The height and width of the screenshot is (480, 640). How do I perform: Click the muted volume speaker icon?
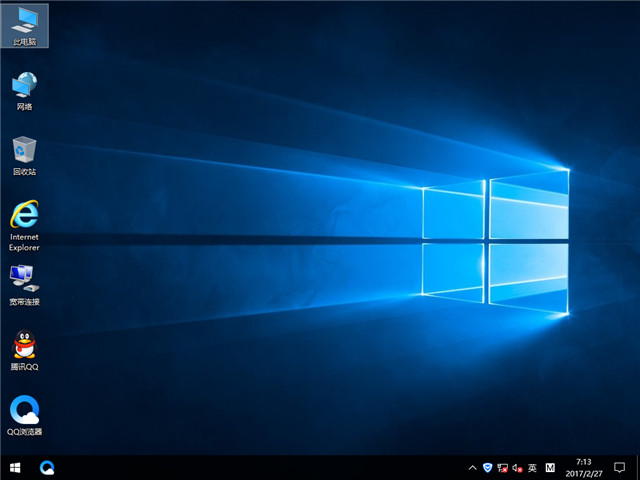point(517,468)
